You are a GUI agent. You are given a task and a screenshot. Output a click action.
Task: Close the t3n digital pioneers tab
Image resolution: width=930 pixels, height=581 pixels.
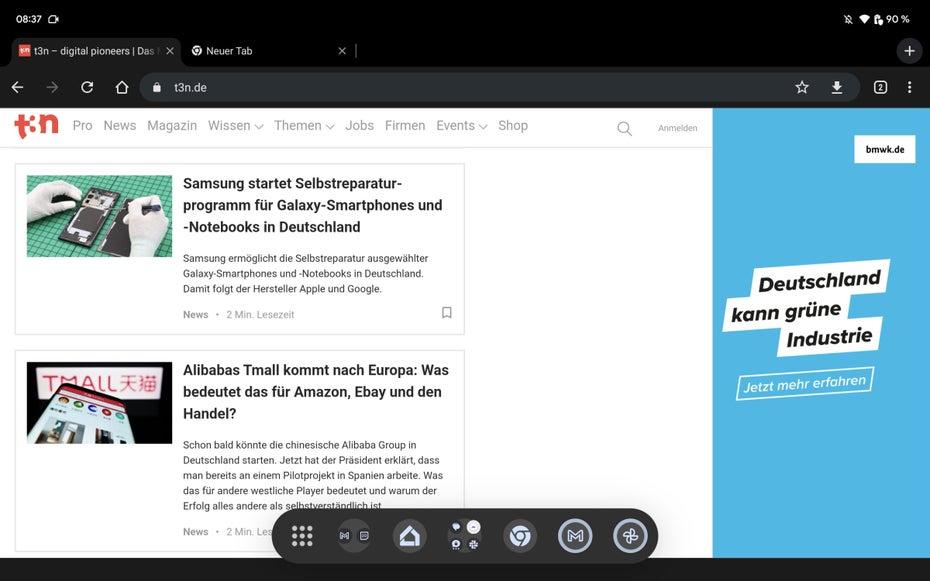[170, 51]
